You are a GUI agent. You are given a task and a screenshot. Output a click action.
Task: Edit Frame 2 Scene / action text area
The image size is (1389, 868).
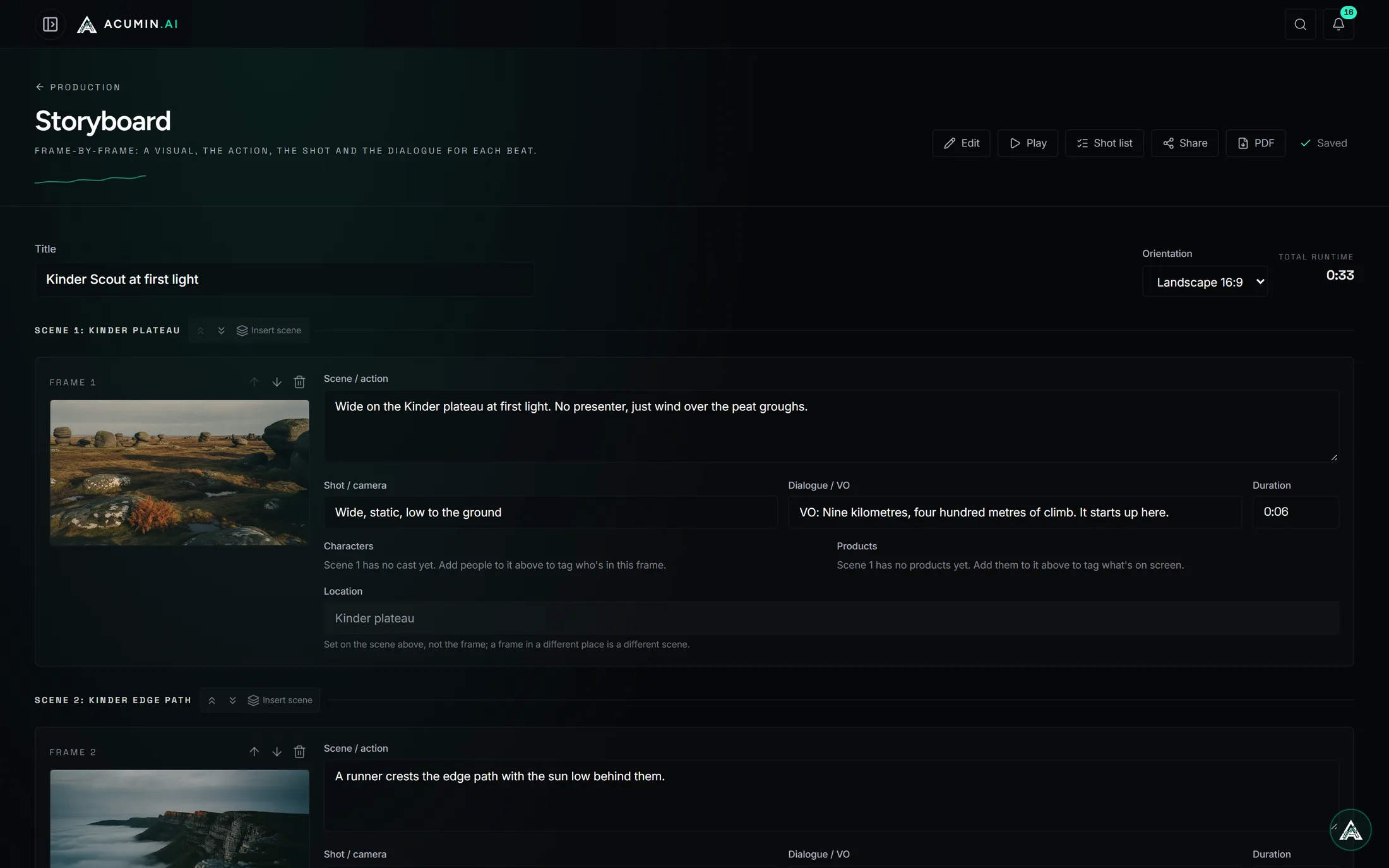(x=831, y=795)
